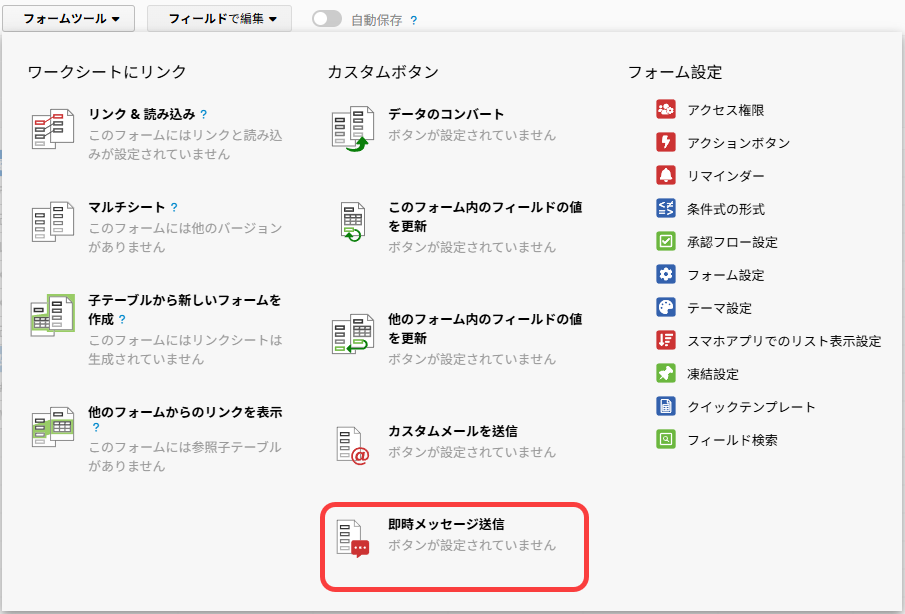
Task: Click text このフォームには参照子テーブルがありません
Action: (x=185, y=456)
